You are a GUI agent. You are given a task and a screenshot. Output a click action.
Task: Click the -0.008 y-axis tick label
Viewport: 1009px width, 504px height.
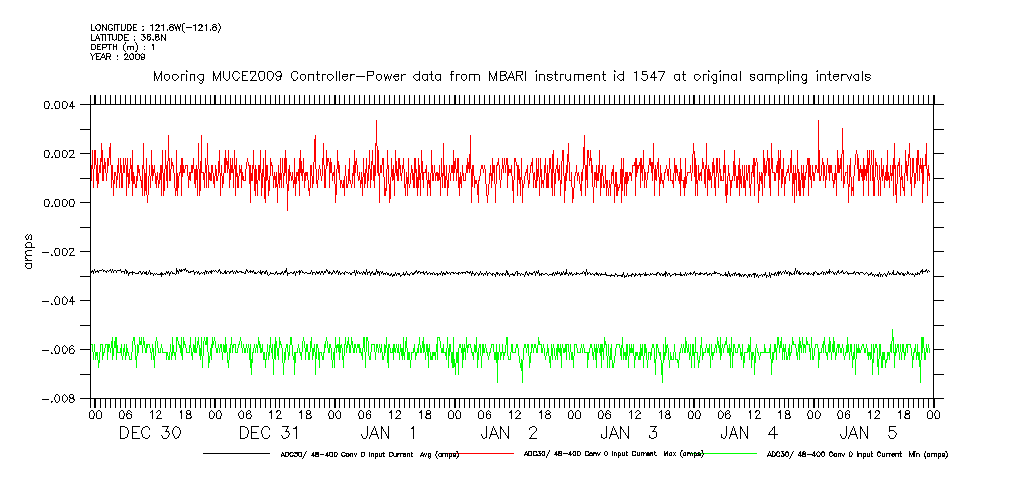(62, 399)
